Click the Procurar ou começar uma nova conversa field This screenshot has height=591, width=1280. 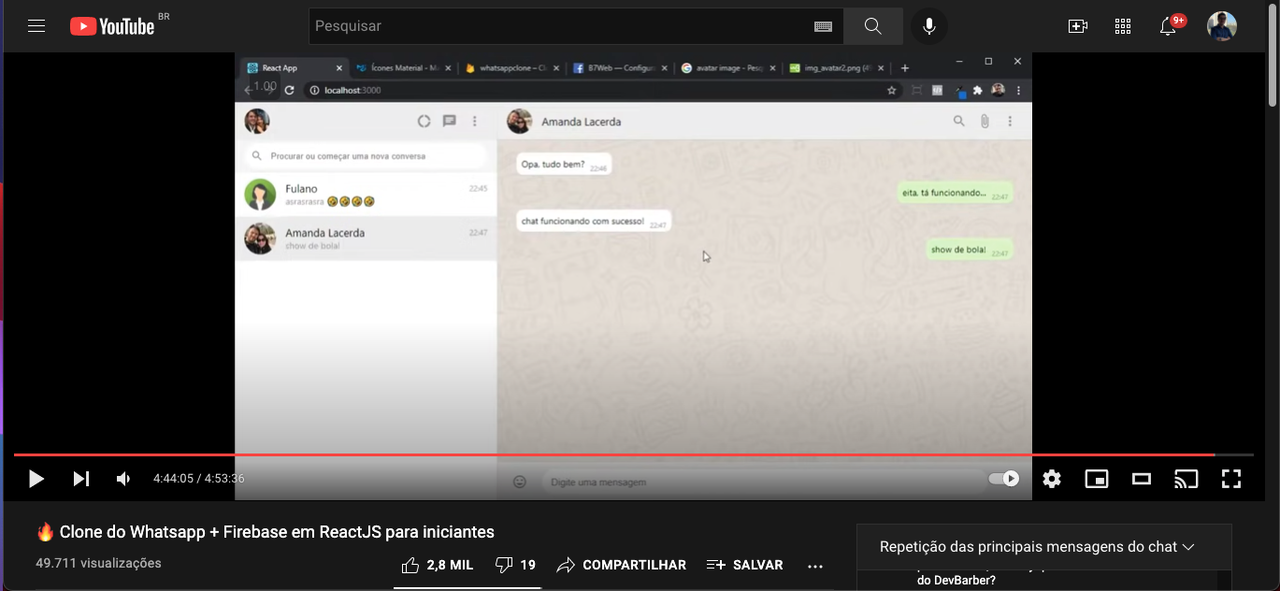(x=365, y=156)
